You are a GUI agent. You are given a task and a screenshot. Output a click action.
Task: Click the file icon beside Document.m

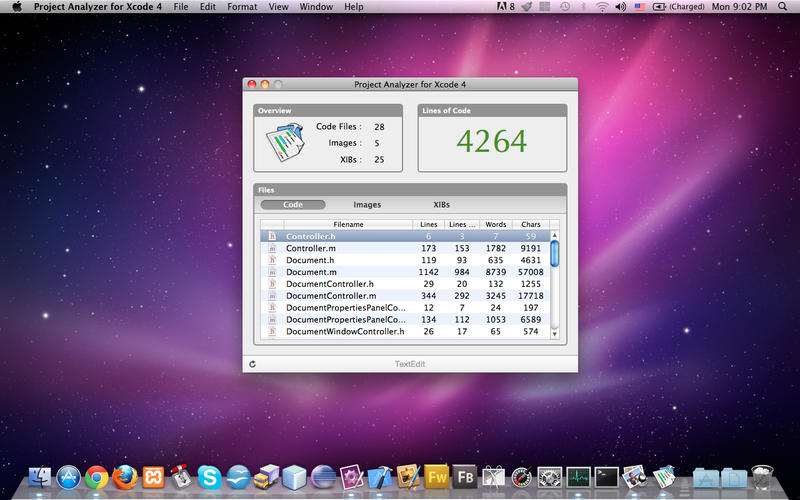pos(272,272)
